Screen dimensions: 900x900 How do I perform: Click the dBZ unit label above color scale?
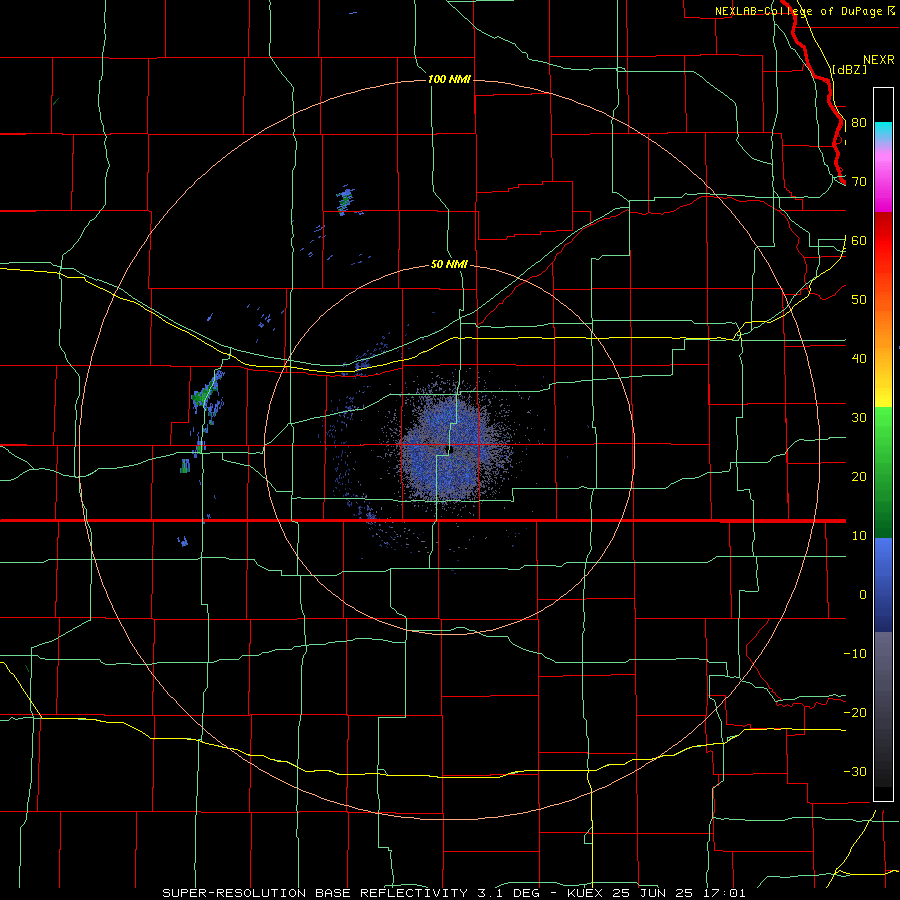coord(849,69)
